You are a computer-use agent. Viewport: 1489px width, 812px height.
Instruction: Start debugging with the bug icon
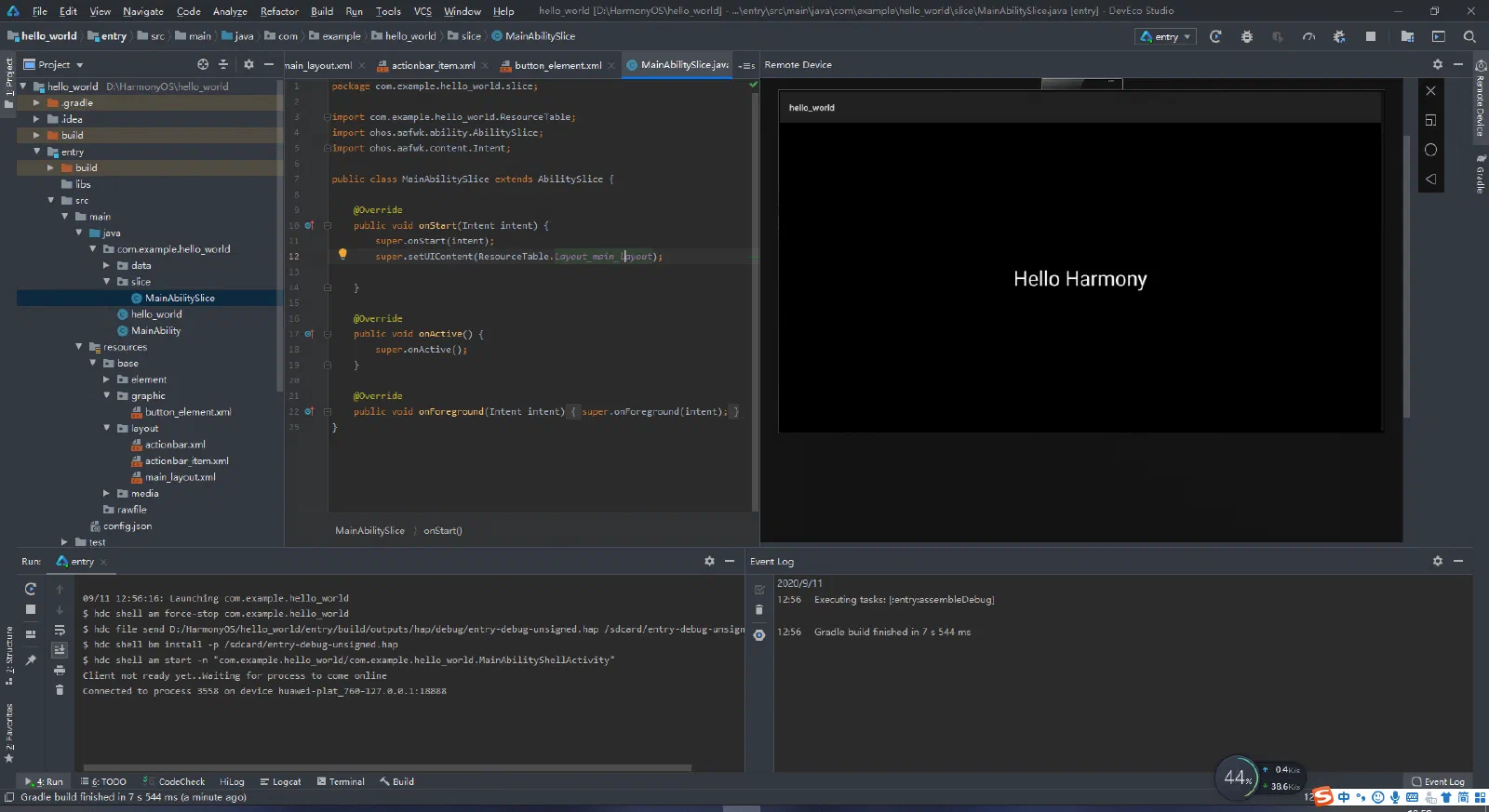pos(1247,36)
